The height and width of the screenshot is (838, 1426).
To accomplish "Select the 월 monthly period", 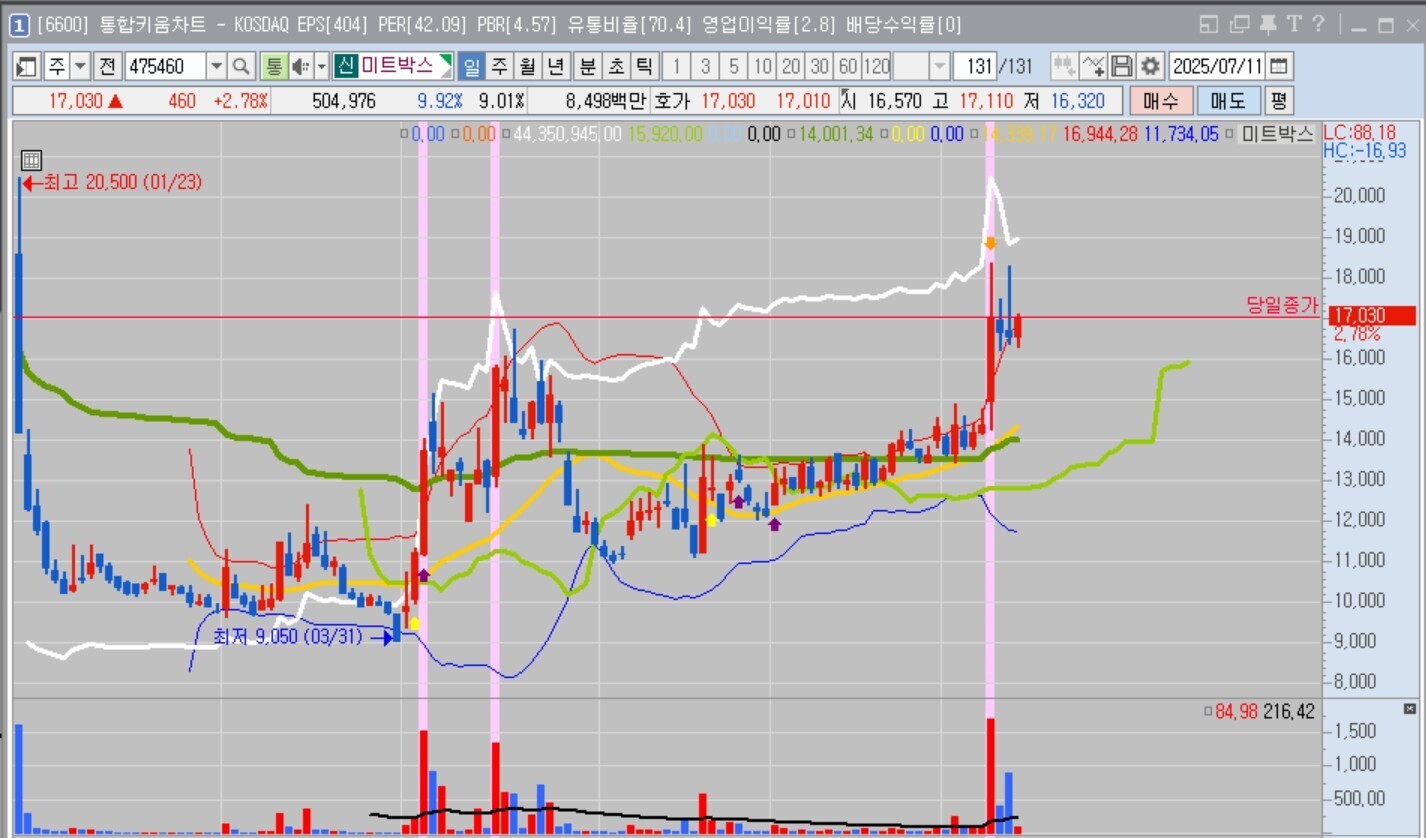I will click(x=528, y=67).
